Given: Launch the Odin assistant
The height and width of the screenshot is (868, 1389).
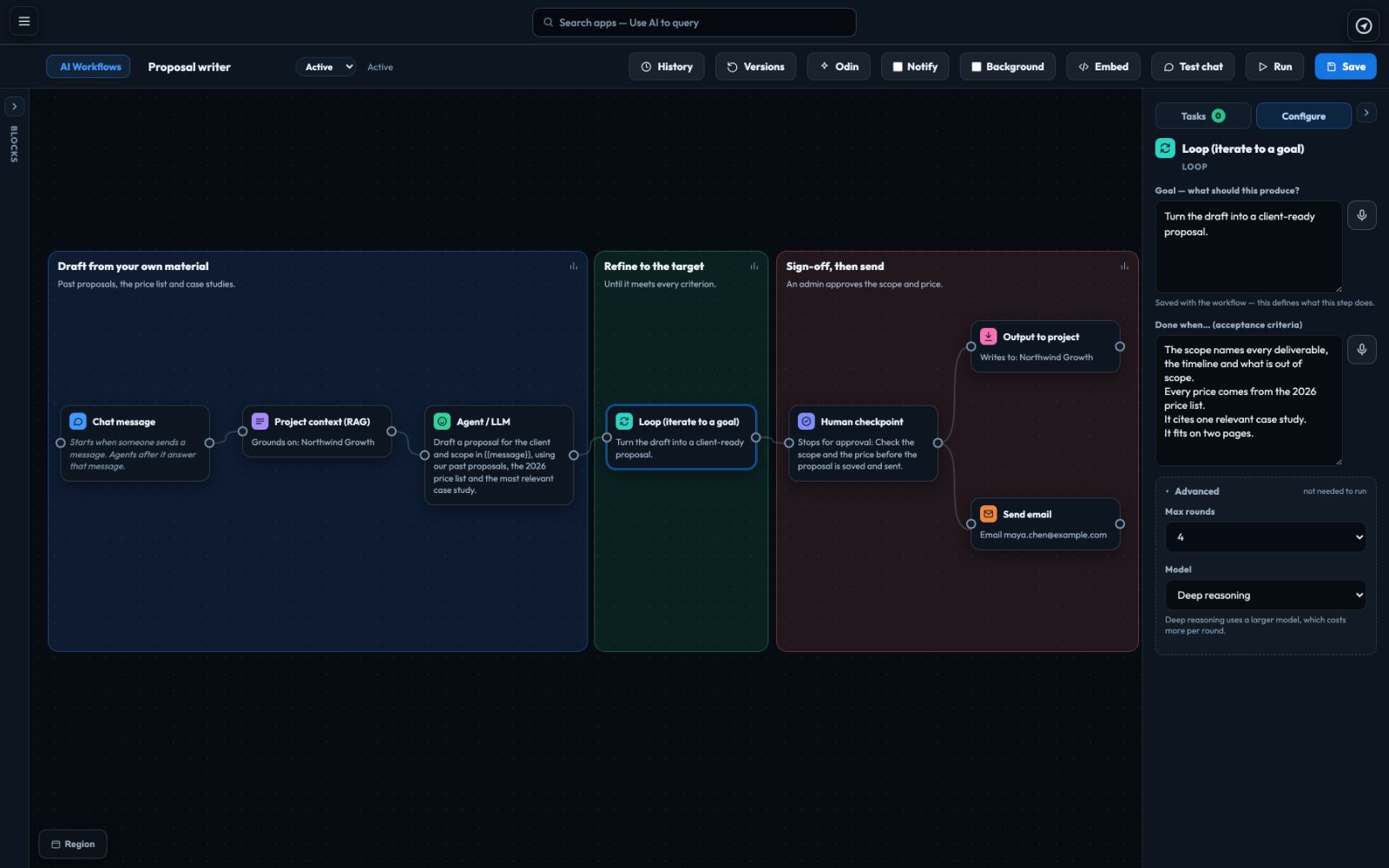Looking at the screenshot, I should click(x=839, y=67).
